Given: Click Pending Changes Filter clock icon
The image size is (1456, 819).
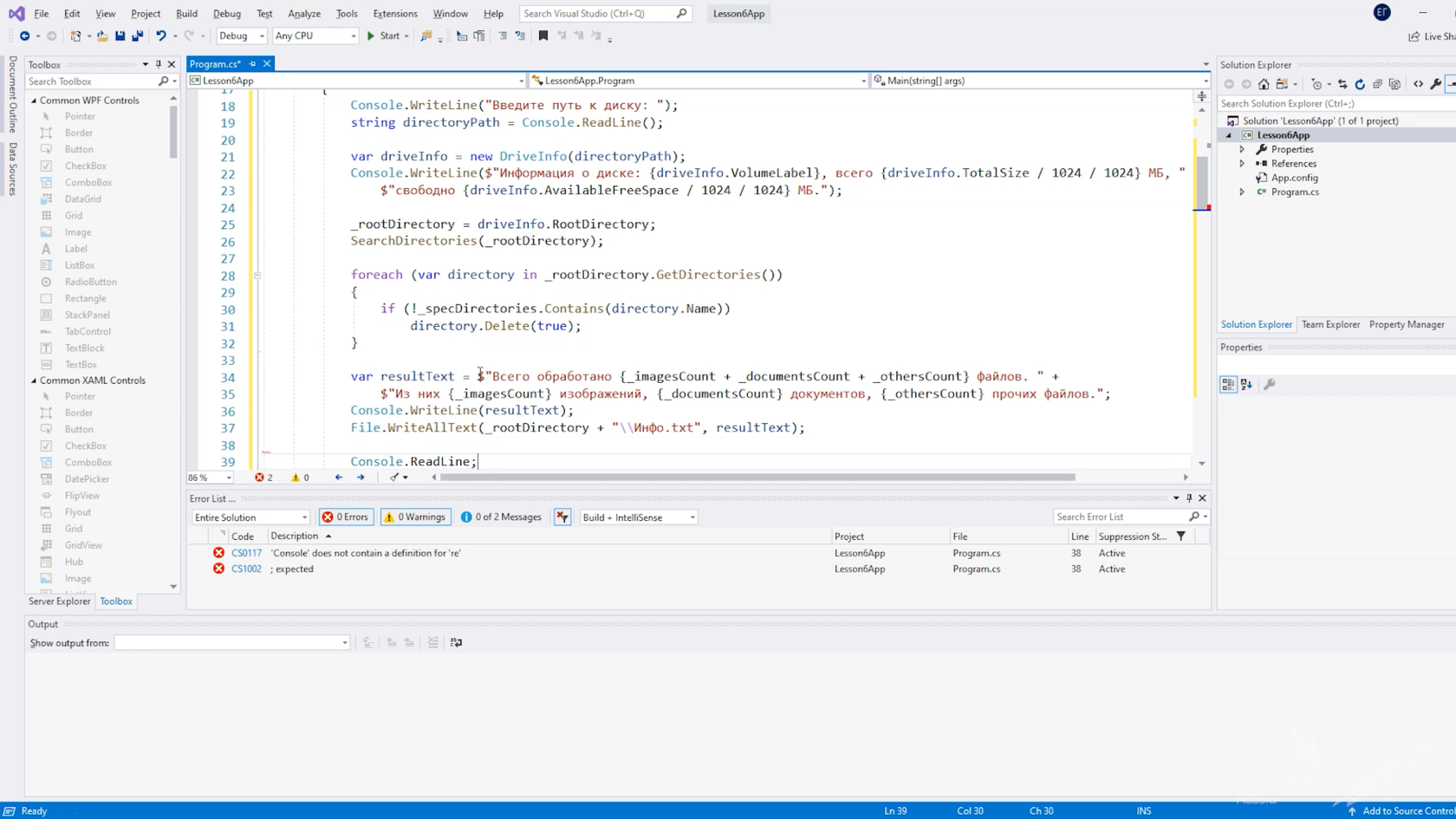Looking at the screenshot, I should [1316, 84].
